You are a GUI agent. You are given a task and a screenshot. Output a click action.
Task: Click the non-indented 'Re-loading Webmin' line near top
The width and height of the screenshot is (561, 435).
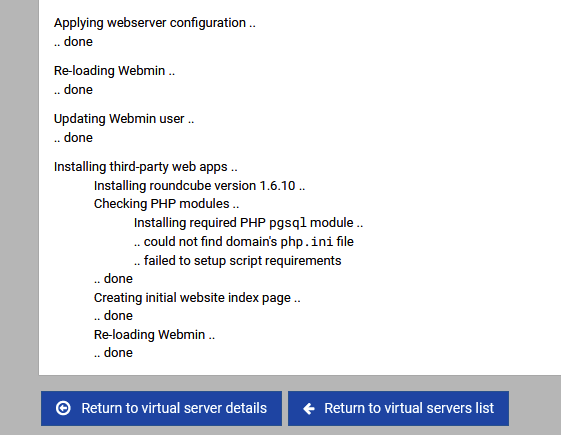point(114,71)
